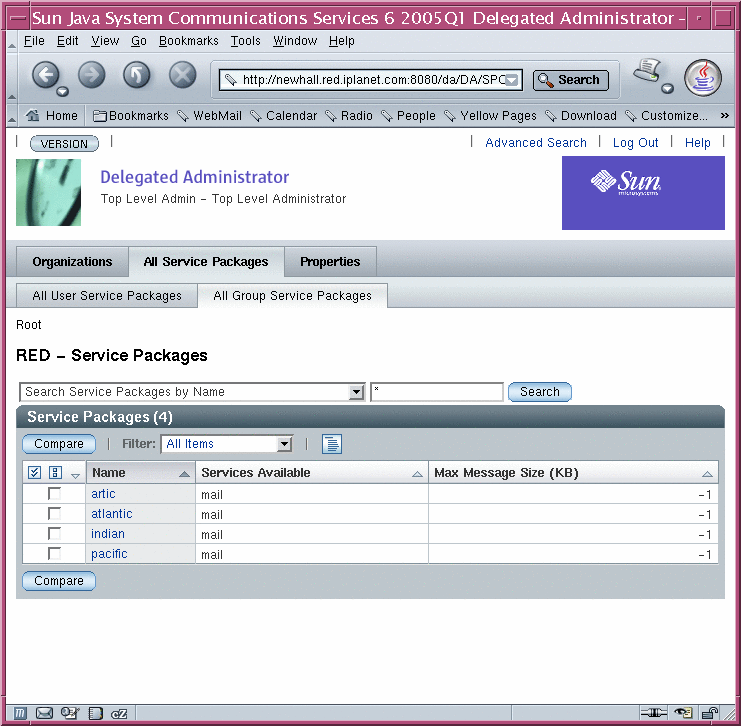The width and height of the screenshot is (741, 726).
Task: Open the Edit menu
Action: pyautogui.click(x=68, y=41)
